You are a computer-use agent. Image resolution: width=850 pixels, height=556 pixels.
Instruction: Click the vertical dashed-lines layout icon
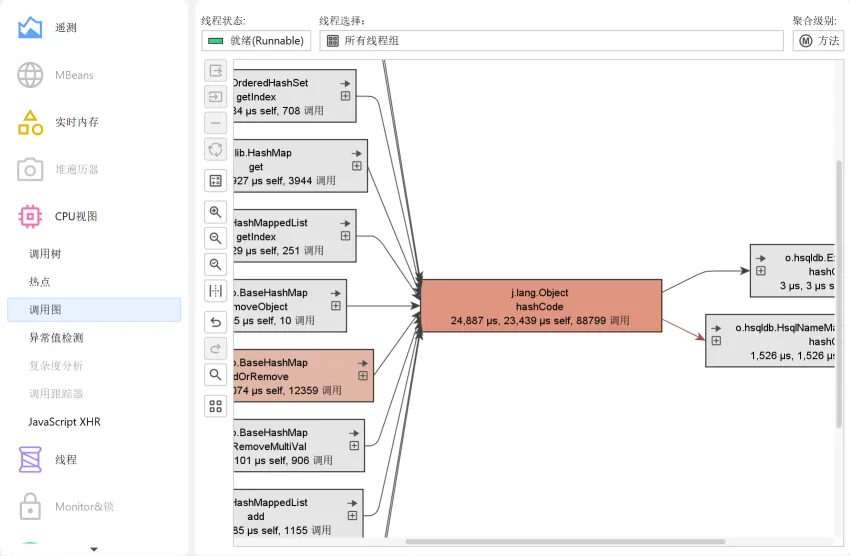pos(215,291)
